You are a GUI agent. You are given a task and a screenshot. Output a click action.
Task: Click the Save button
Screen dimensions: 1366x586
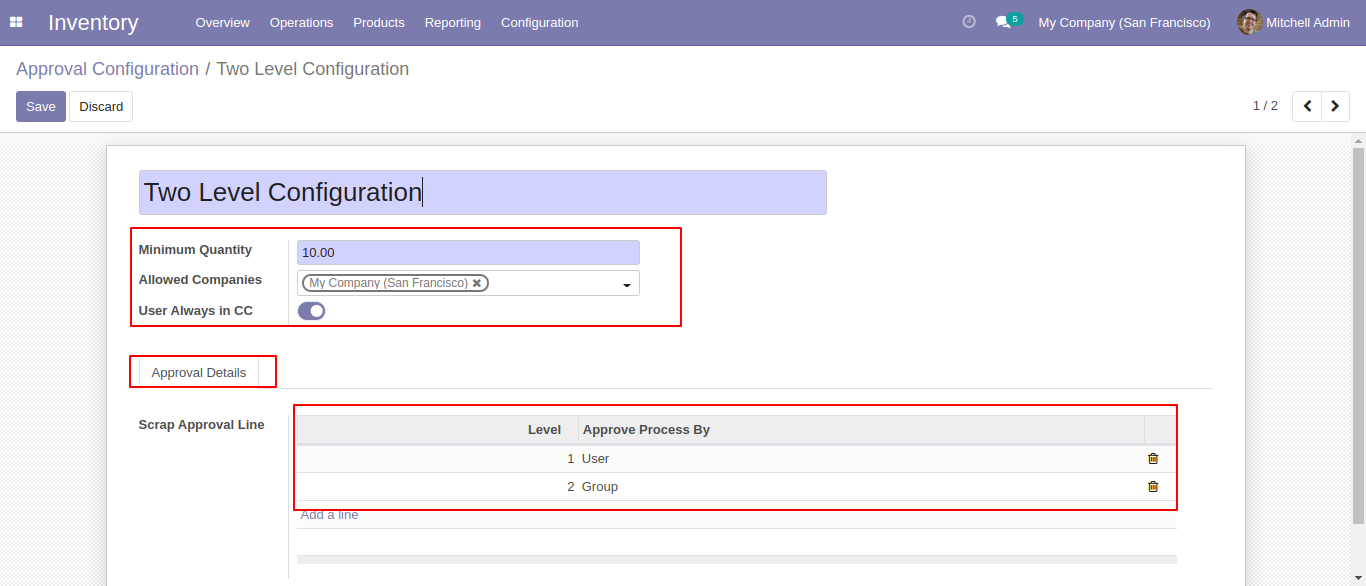41,107
